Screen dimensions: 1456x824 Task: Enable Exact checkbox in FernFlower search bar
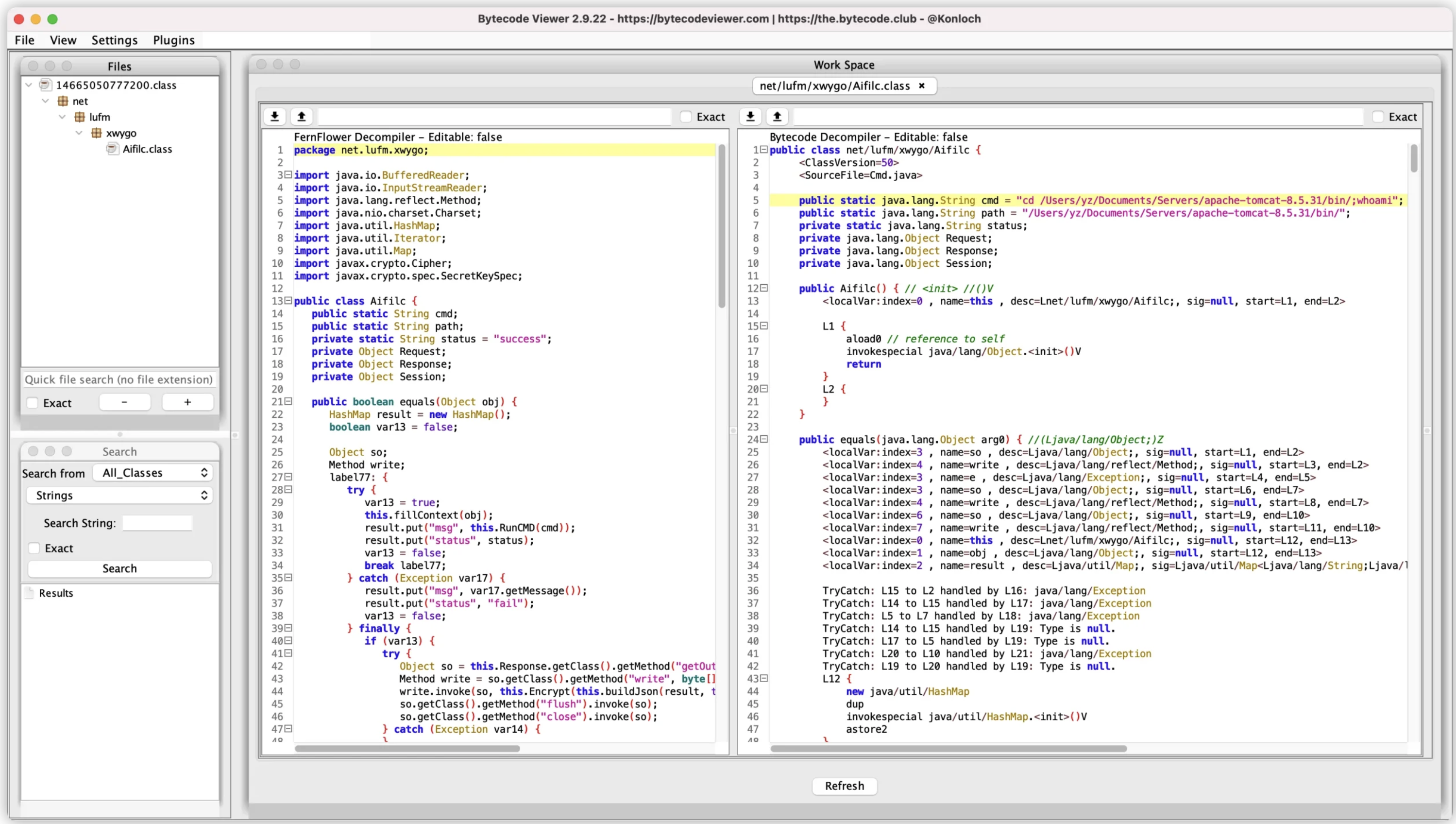[x=686, y=117]
